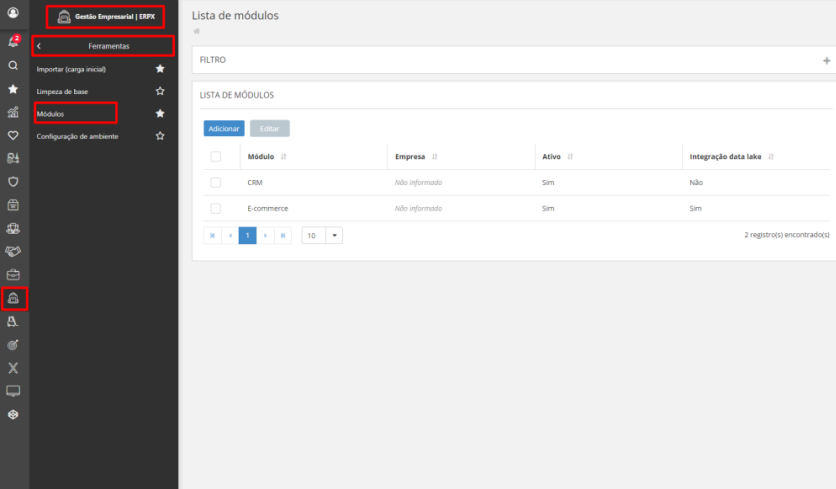Sort by Empresa column

(x=435, y=157)
